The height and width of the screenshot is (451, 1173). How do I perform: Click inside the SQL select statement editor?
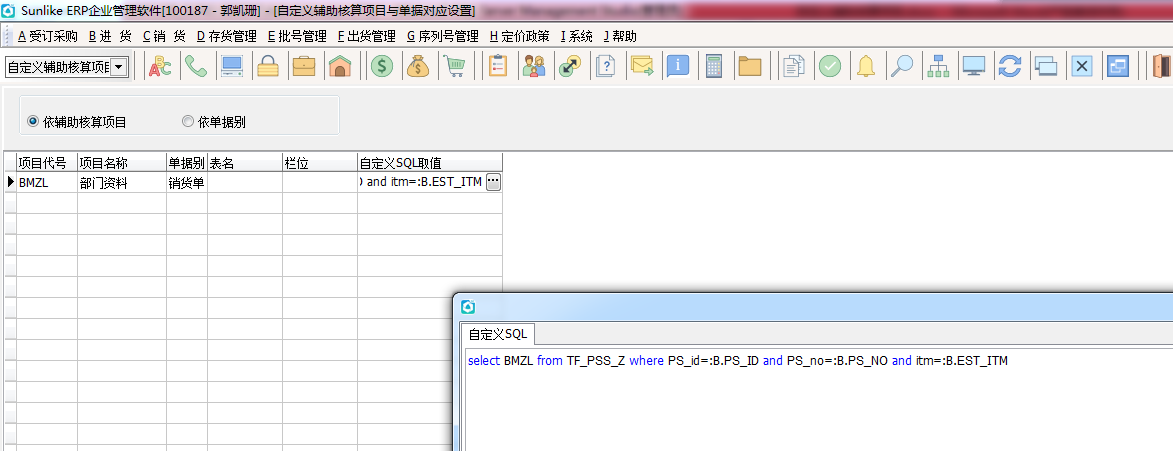tap(818, 397)
